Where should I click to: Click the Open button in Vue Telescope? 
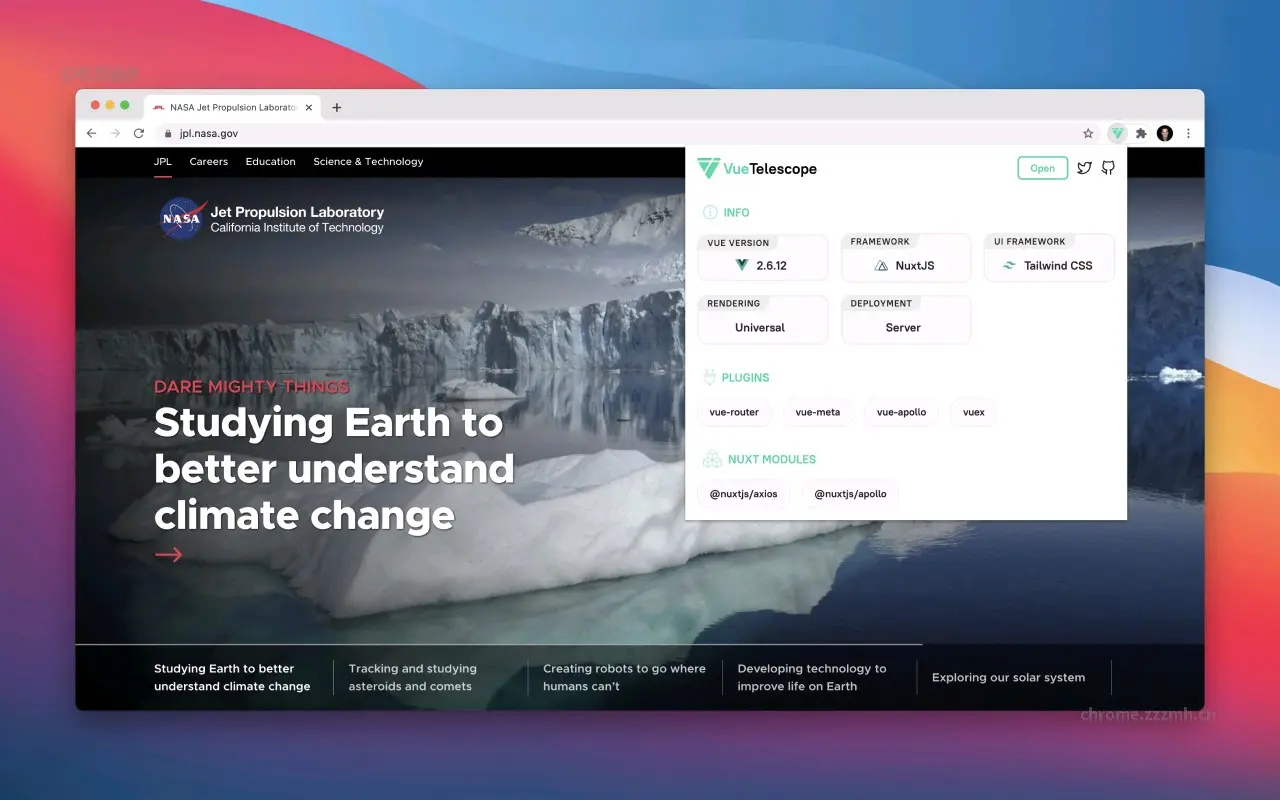coord(1042,168)
